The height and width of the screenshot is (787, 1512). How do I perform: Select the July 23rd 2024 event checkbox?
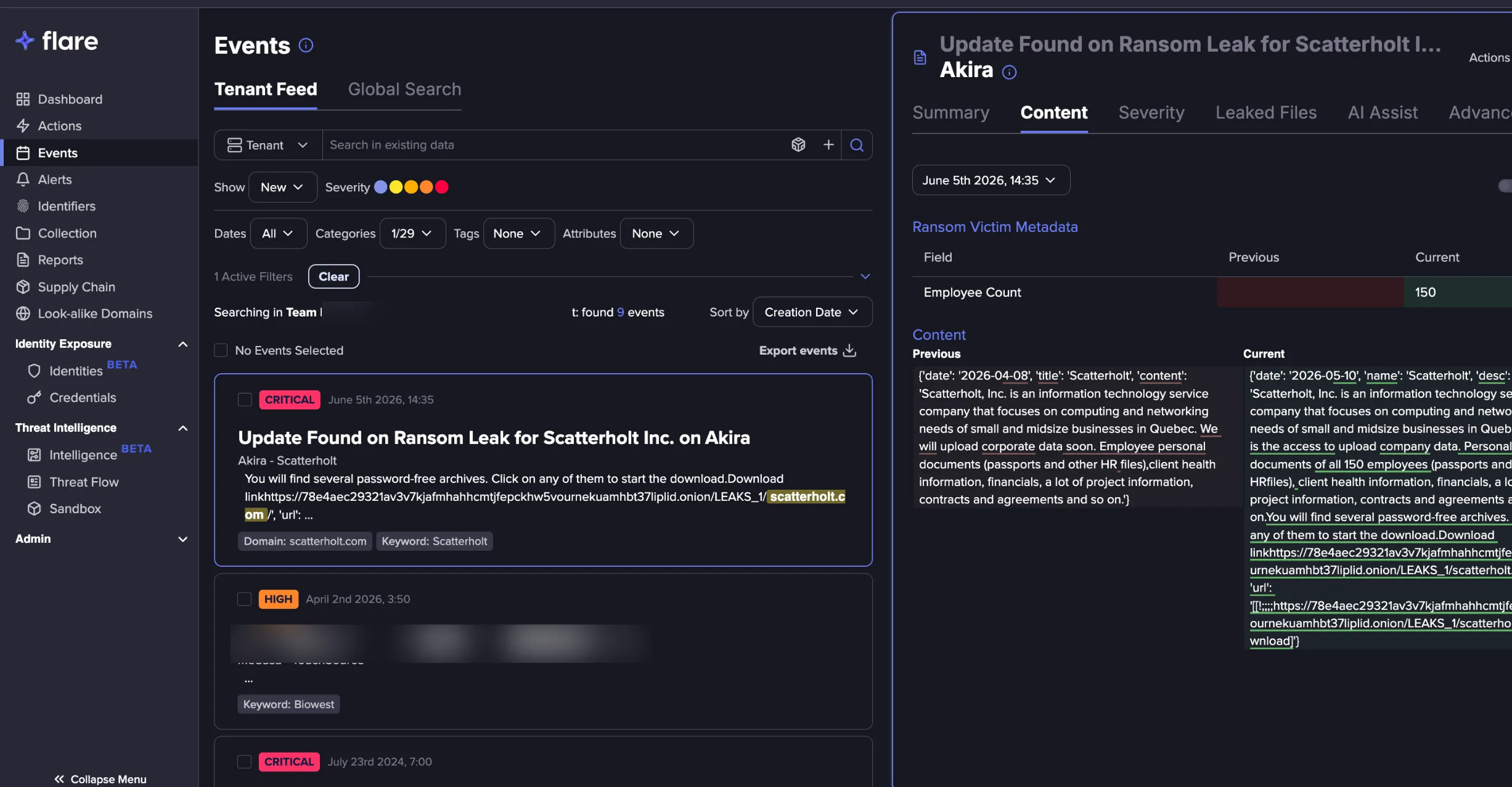click(245, 762)
